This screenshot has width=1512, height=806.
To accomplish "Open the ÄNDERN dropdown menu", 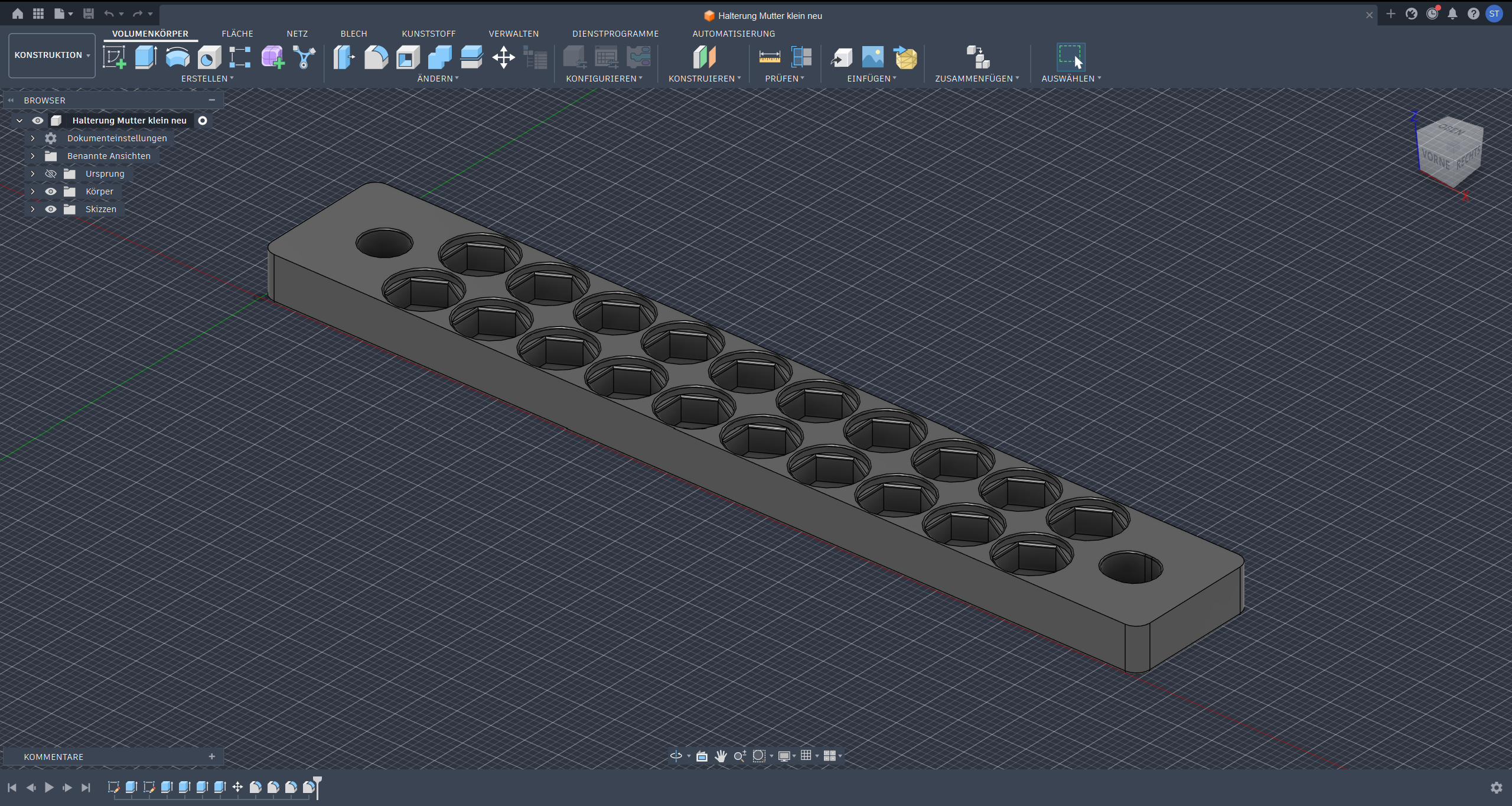I will 438,79.
